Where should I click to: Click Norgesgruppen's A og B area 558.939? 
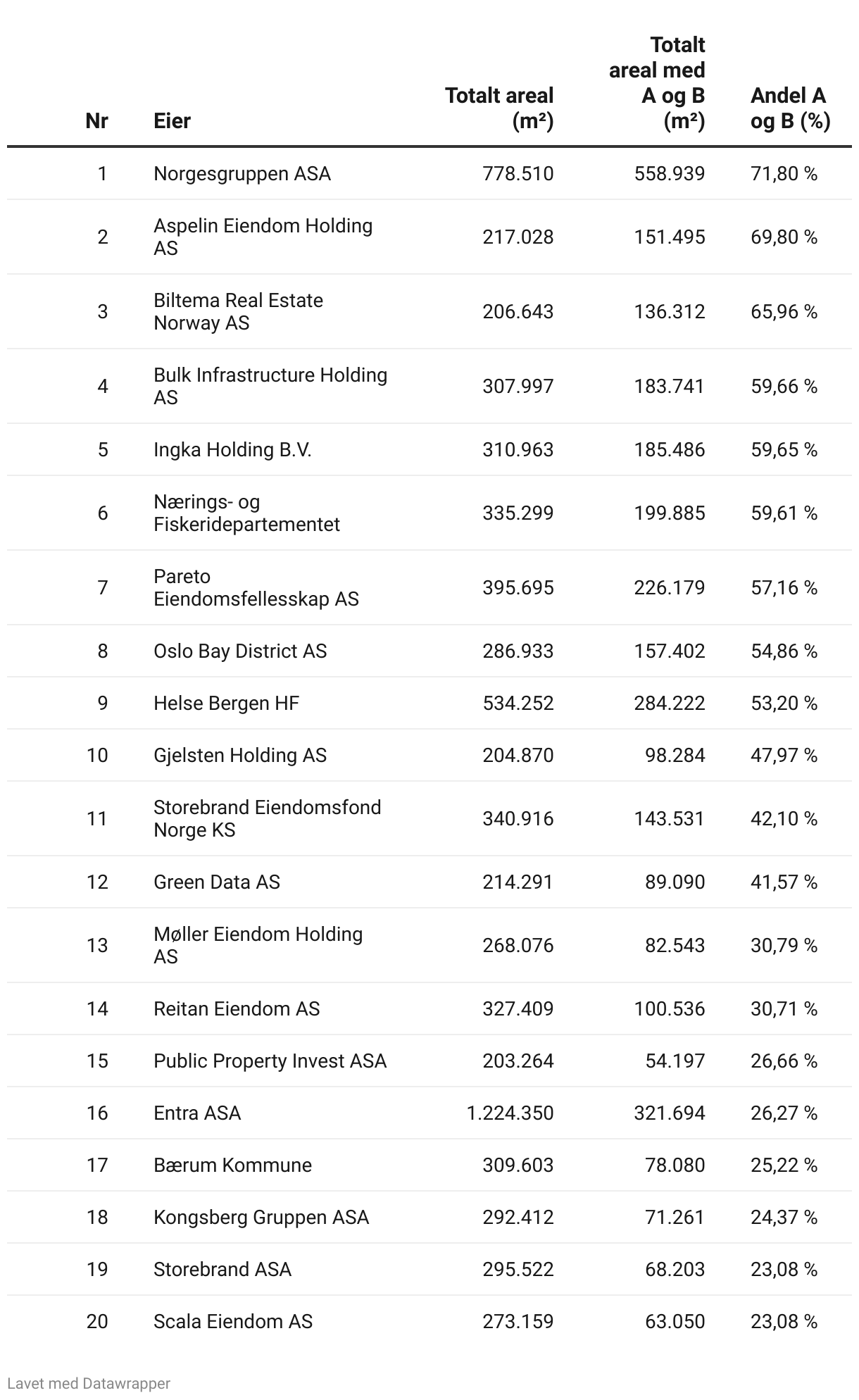tap(669, 173)
